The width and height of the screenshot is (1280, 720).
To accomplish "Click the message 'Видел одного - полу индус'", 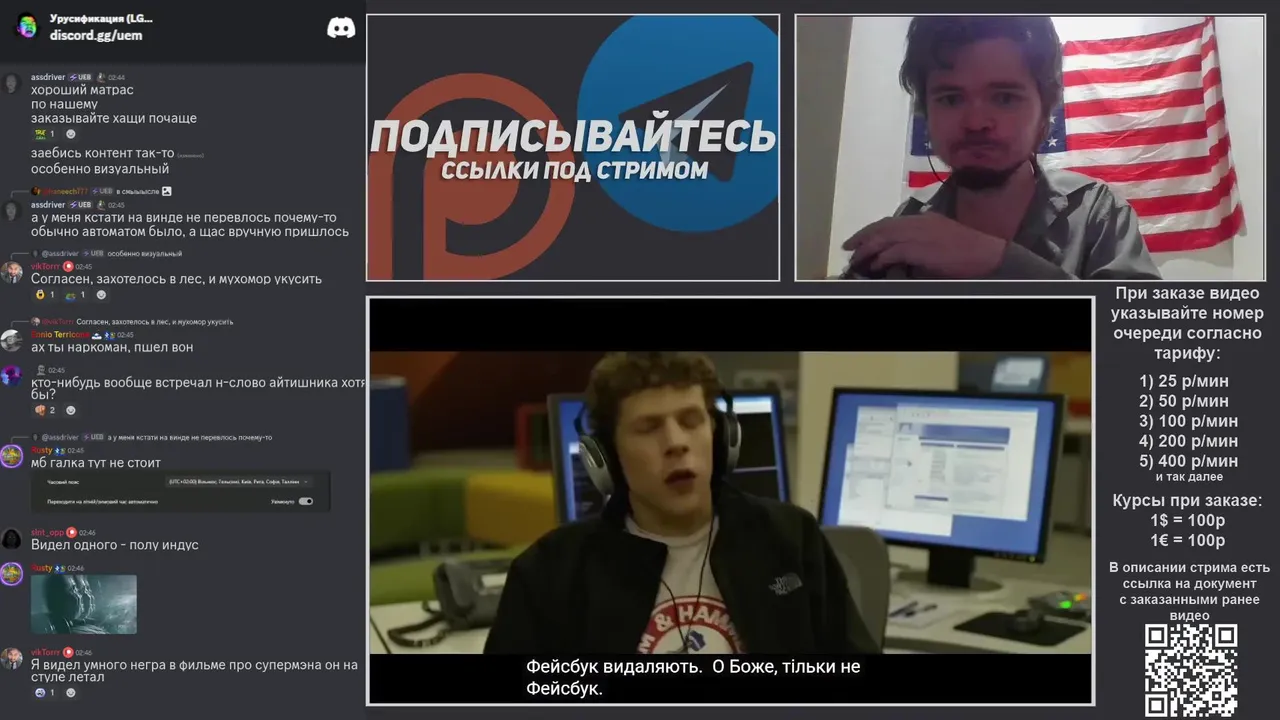I will (x=115, y=545).
